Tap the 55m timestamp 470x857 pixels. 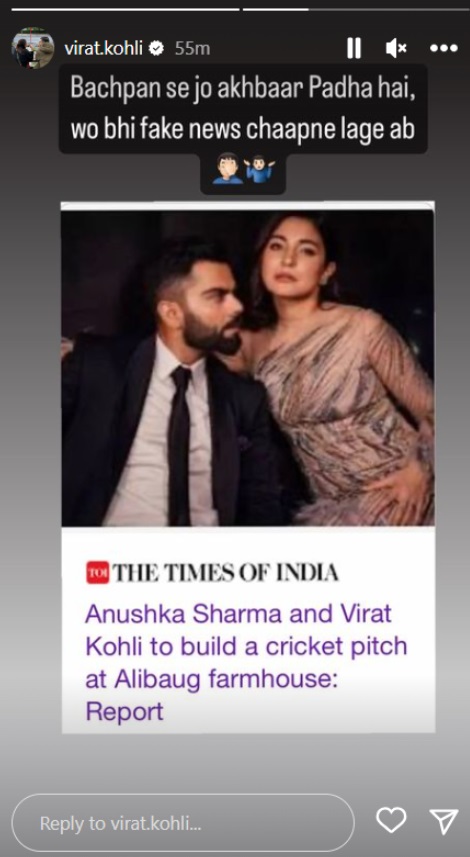[192, 49]
